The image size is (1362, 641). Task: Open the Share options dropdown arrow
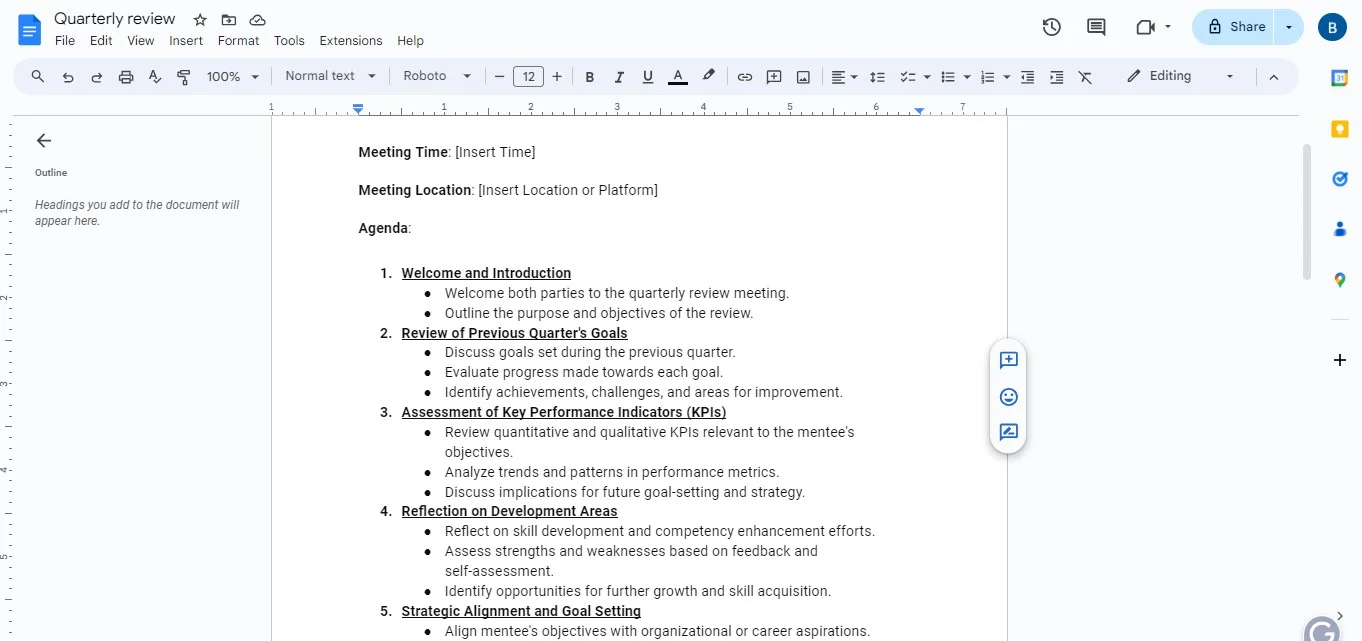[x=1289, y=27]
